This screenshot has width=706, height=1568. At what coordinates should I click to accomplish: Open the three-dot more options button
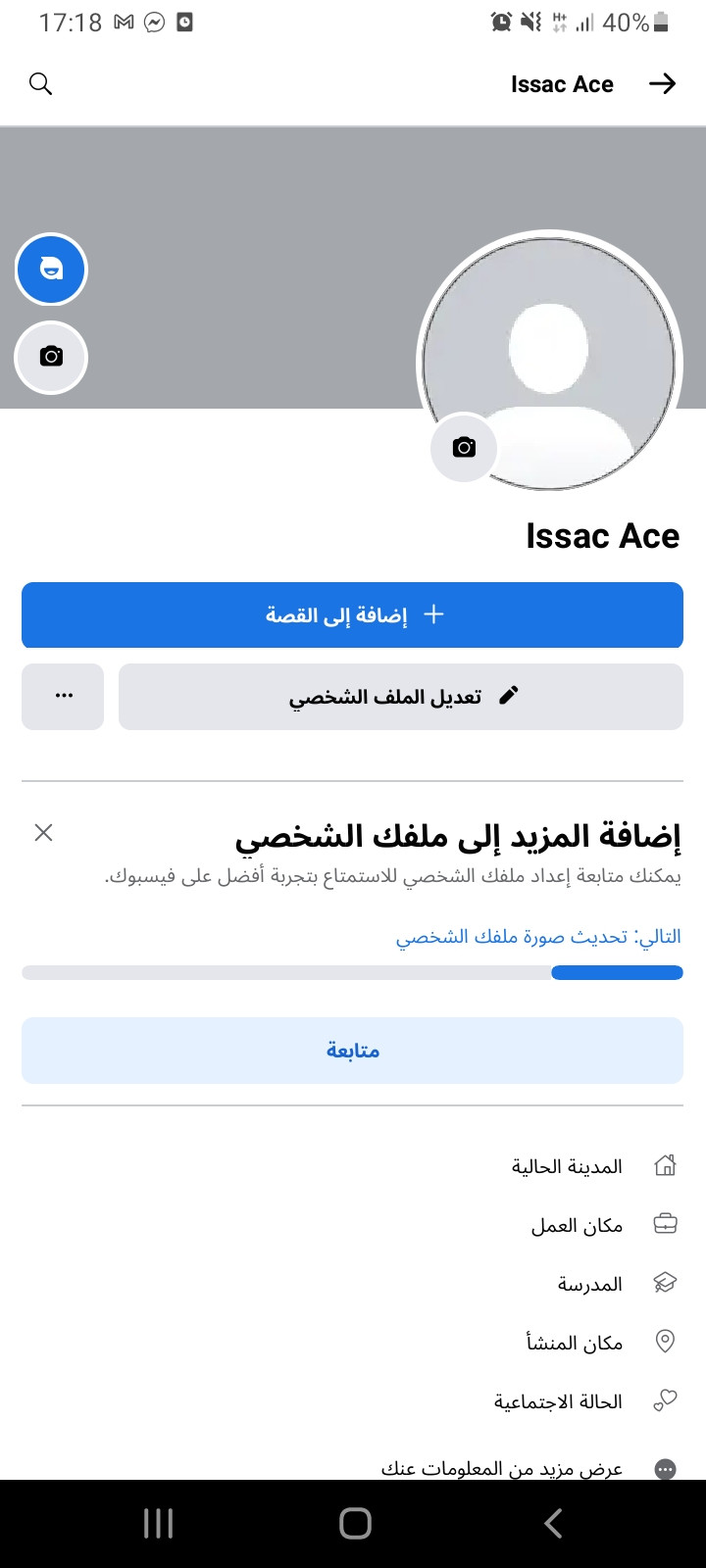(63, 697)
